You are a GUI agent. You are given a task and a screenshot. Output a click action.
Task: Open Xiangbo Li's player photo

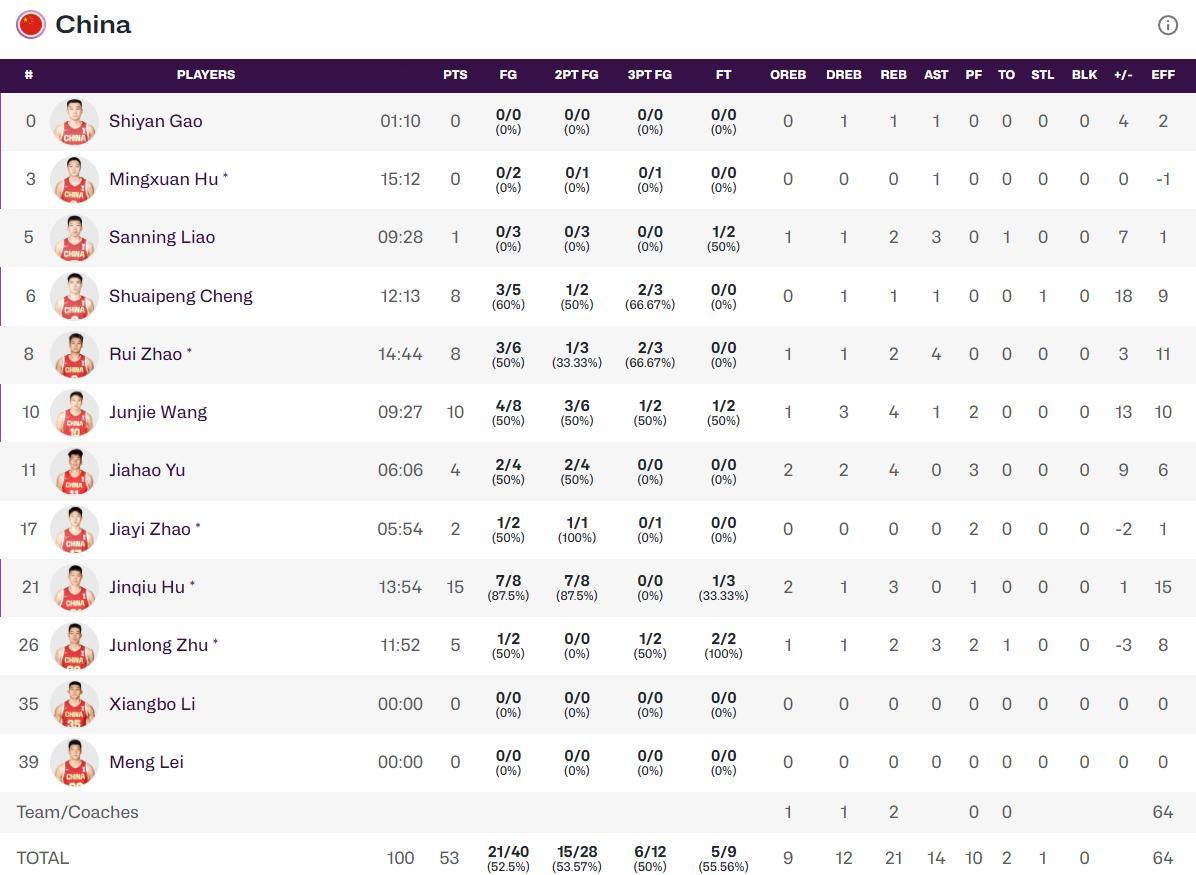(74, 703)
